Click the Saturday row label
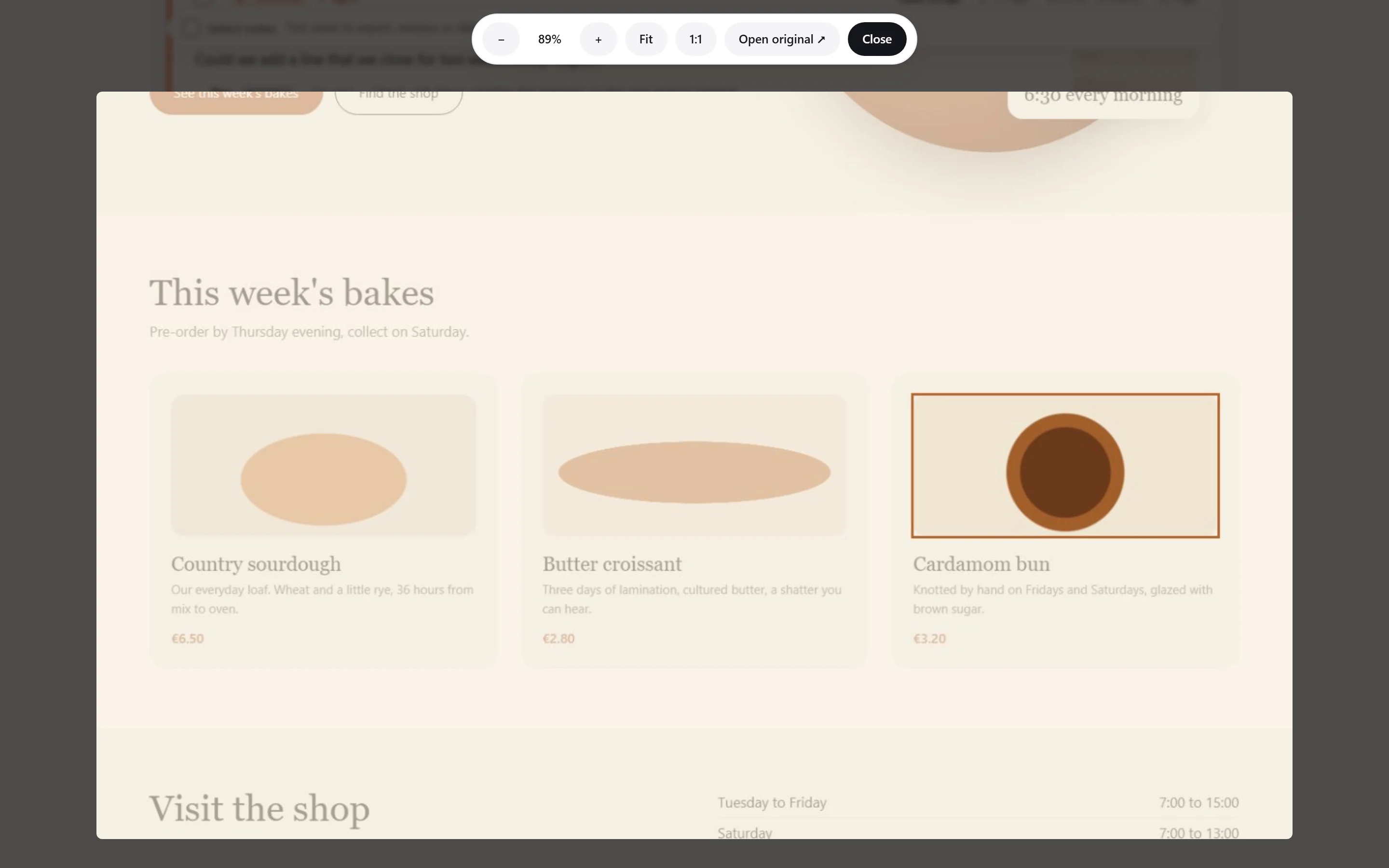The image size is (1389, 868). pyautogui.click(x=745, y=832)
